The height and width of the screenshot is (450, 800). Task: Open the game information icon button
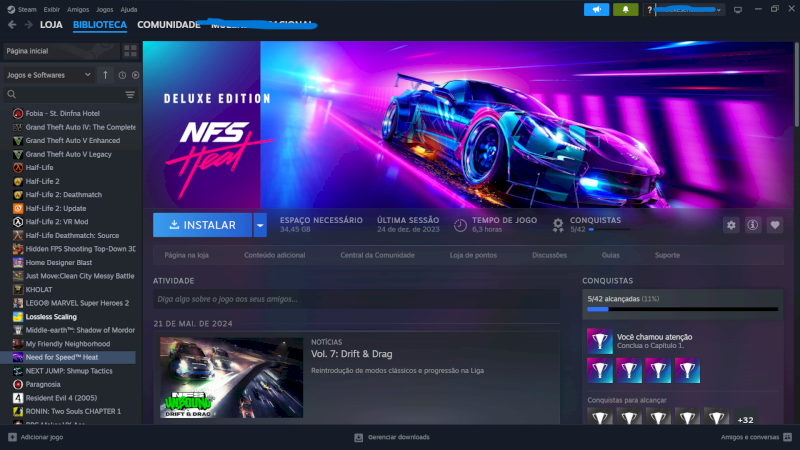(x=753, y=225)
